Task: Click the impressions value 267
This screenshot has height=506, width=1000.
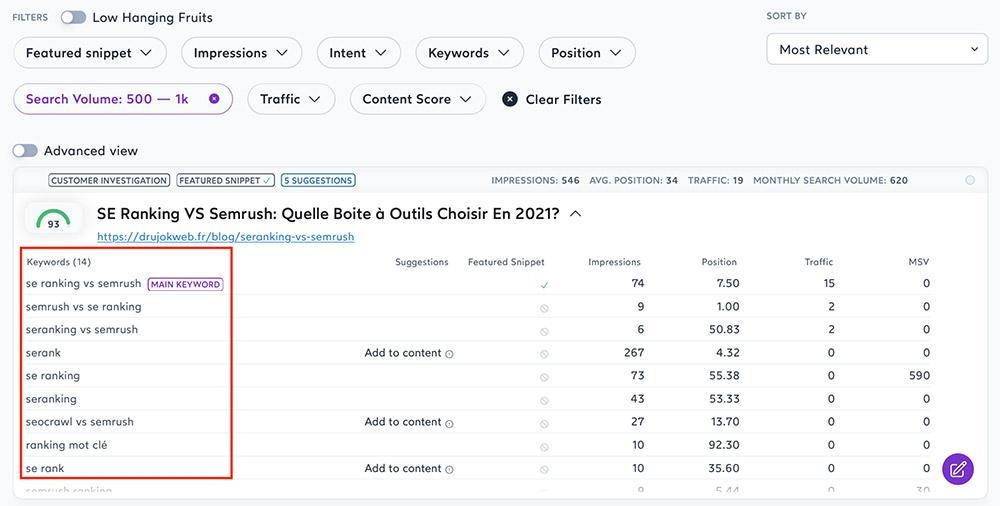Action: [x=633, y=352]
